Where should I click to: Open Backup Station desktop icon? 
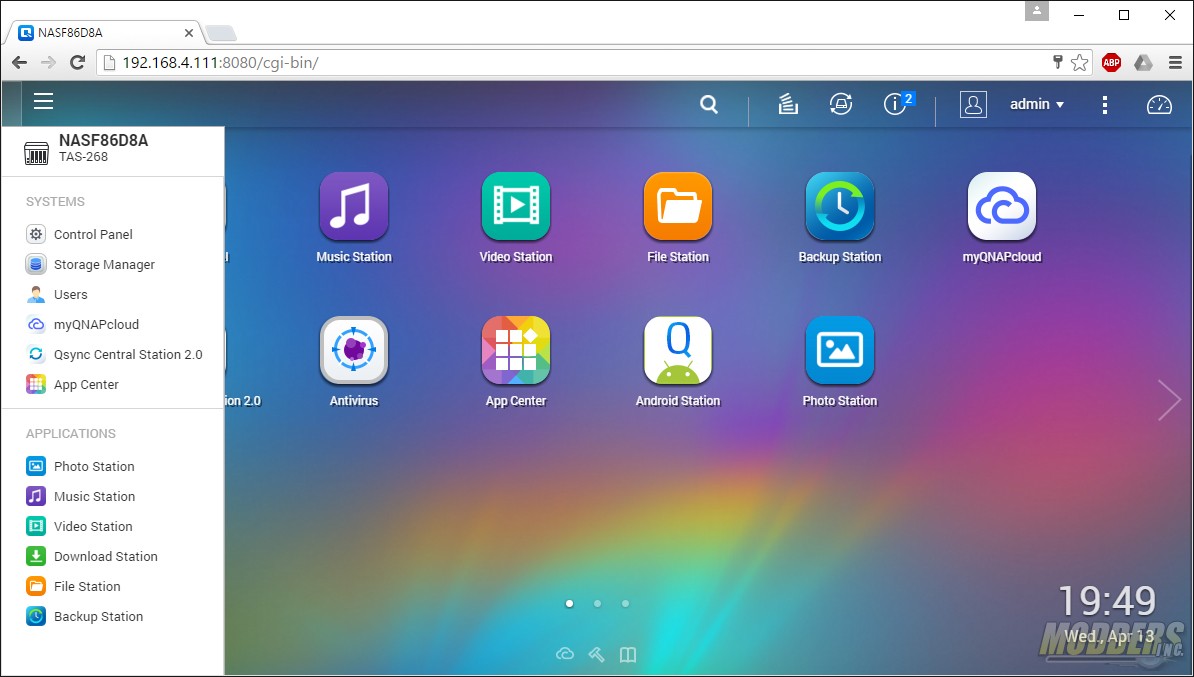pyautogui.click(x=840, y=206)
